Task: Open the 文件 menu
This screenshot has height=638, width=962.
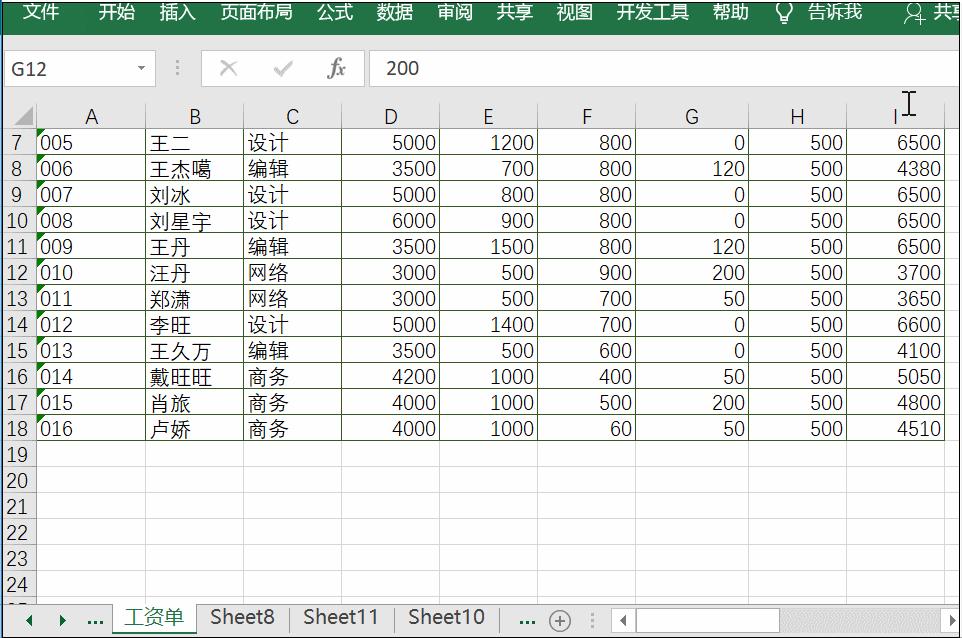Action: (42, 14)
